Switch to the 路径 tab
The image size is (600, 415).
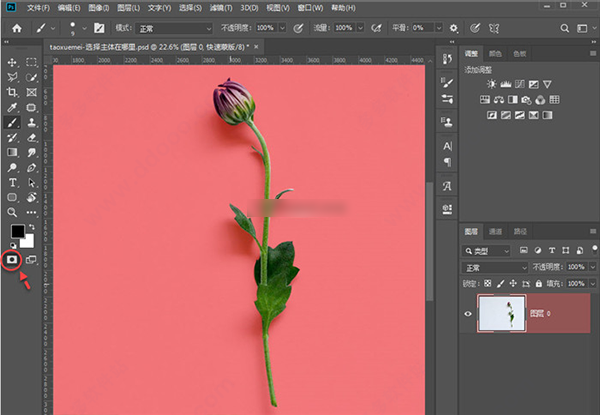(x=520, y=231)
